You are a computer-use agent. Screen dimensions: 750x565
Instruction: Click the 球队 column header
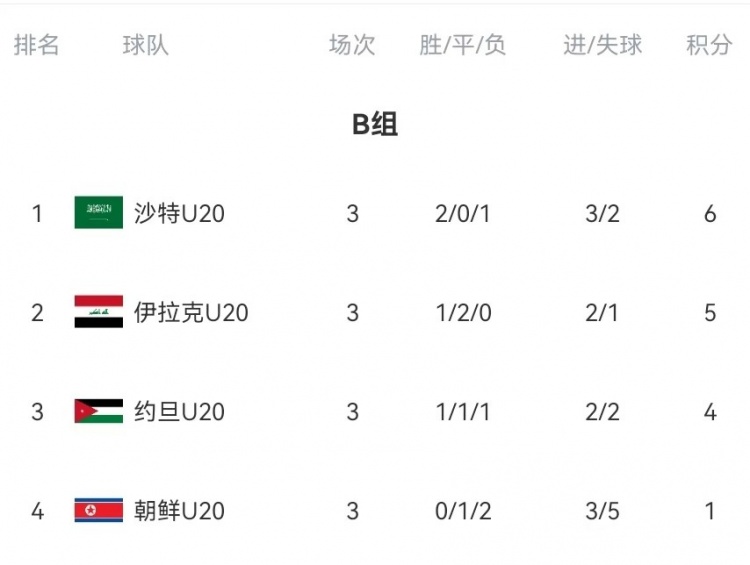[145, 45]
